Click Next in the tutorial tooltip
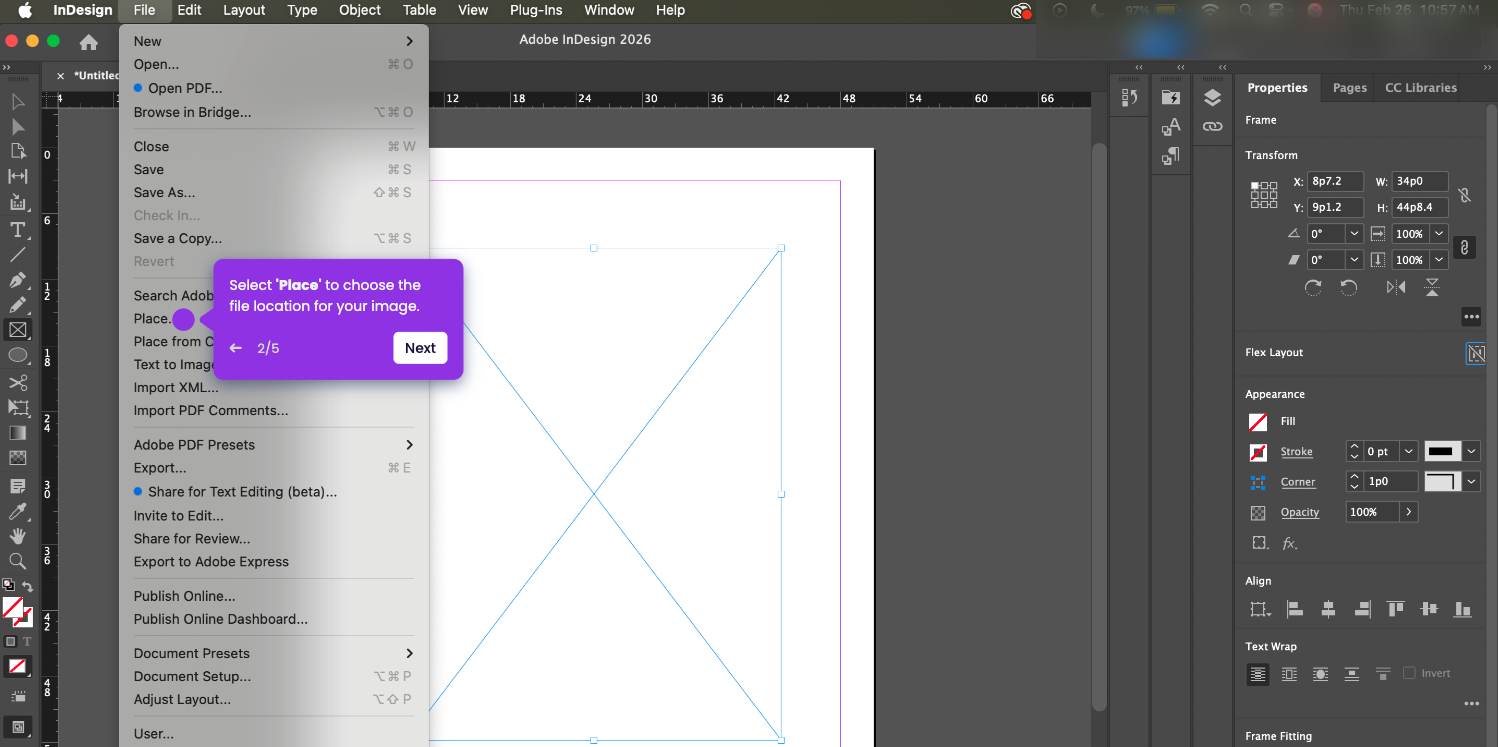Screen dimensions: 1498x747 [420, 348]
